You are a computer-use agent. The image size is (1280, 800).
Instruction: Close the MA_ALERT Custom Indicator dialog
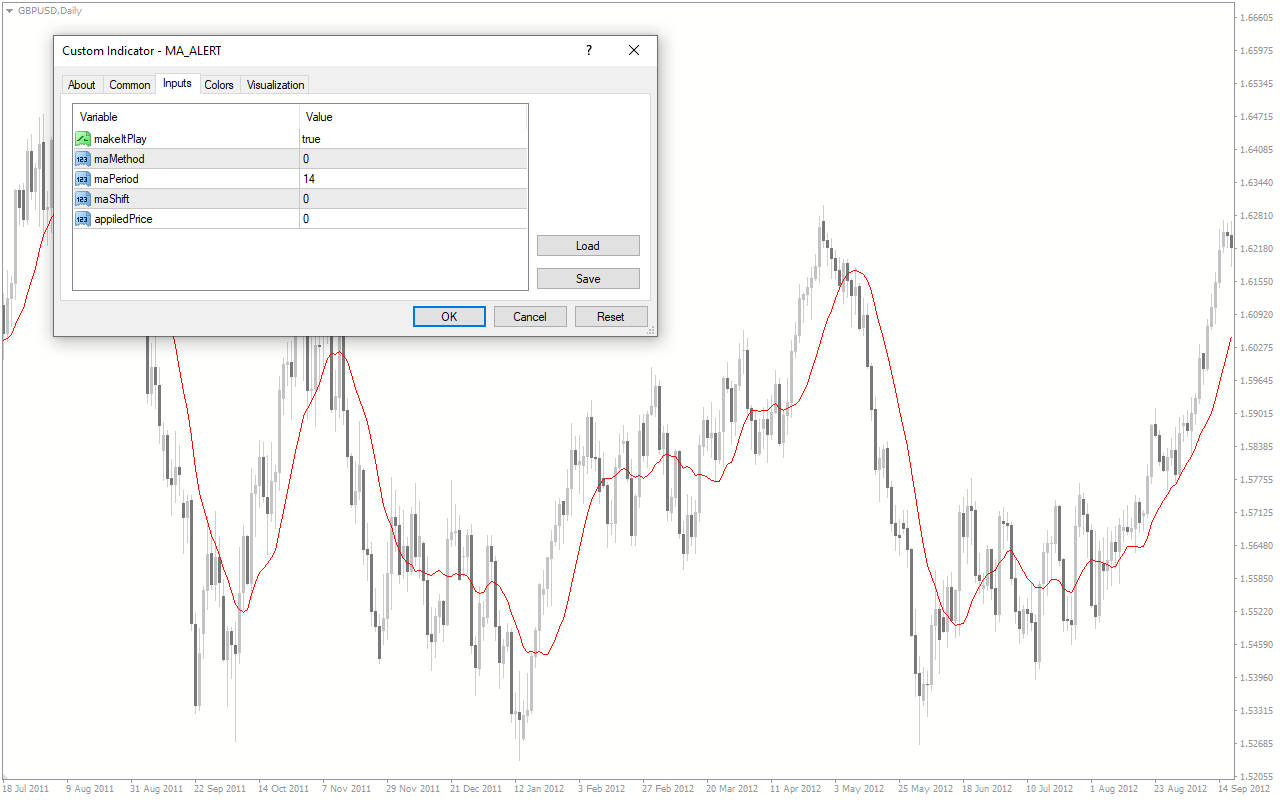click(634, 50)
